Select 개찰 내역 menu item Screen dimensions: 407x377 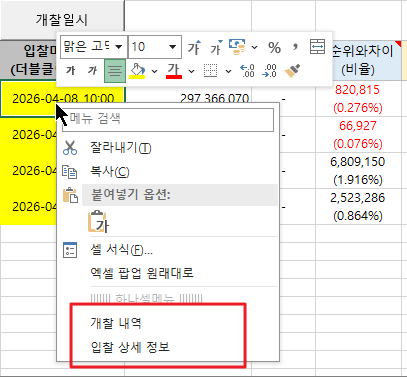(167, 323)
